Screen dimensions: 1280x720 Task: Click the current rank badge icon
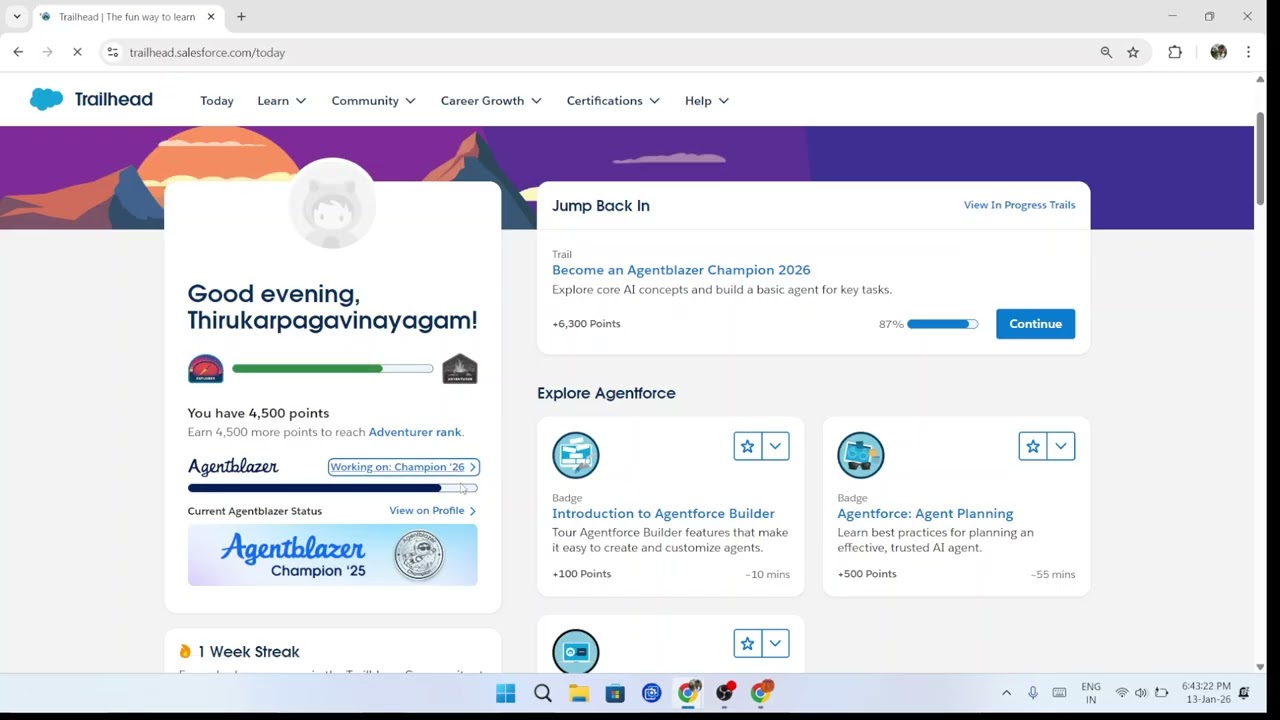(x=205, y=369)
